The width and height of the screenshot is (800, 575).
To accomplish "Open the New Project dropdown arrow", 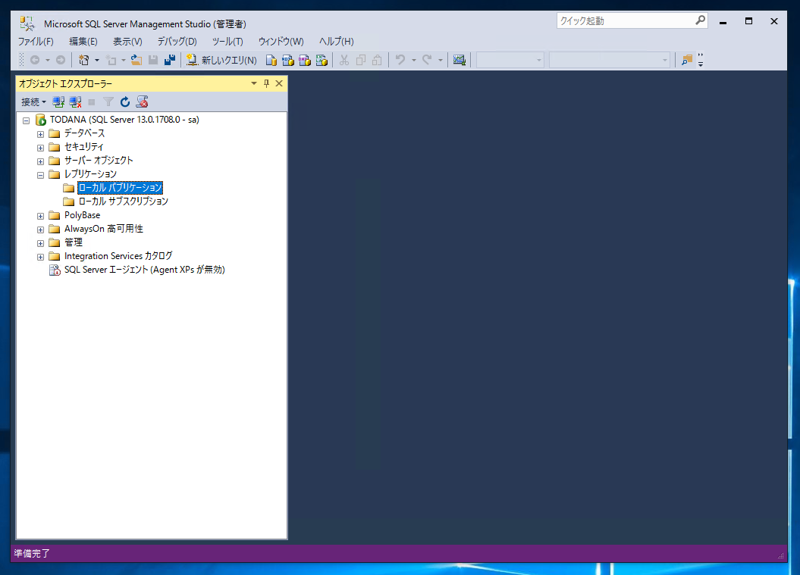I will coord(97,60).
